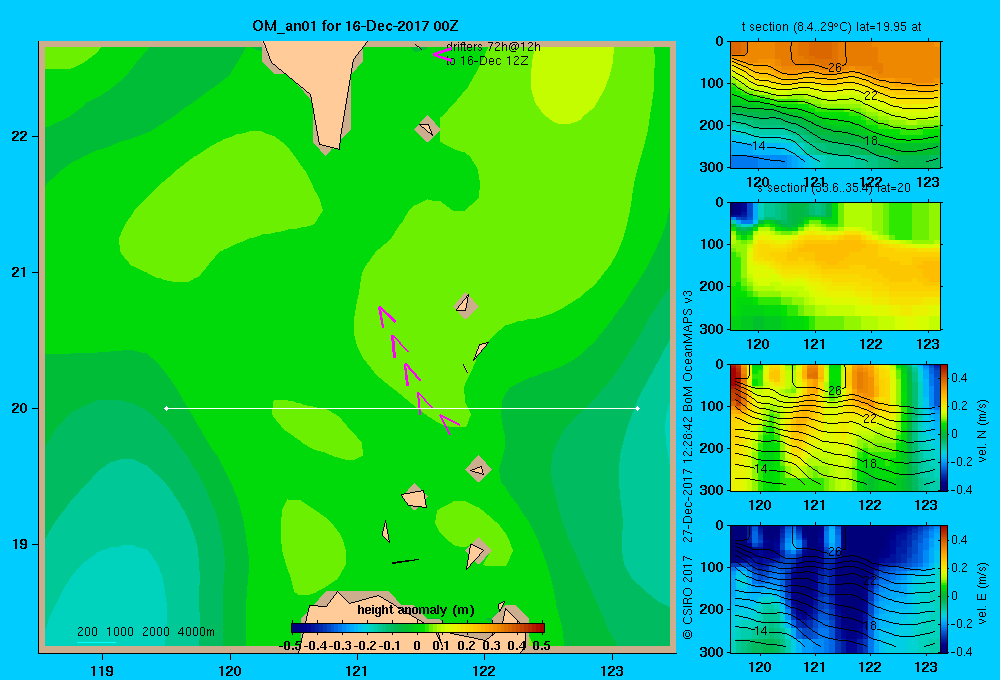
Task: Click latitude tick label 22 on main map
Action: click(x=20, y=136)
